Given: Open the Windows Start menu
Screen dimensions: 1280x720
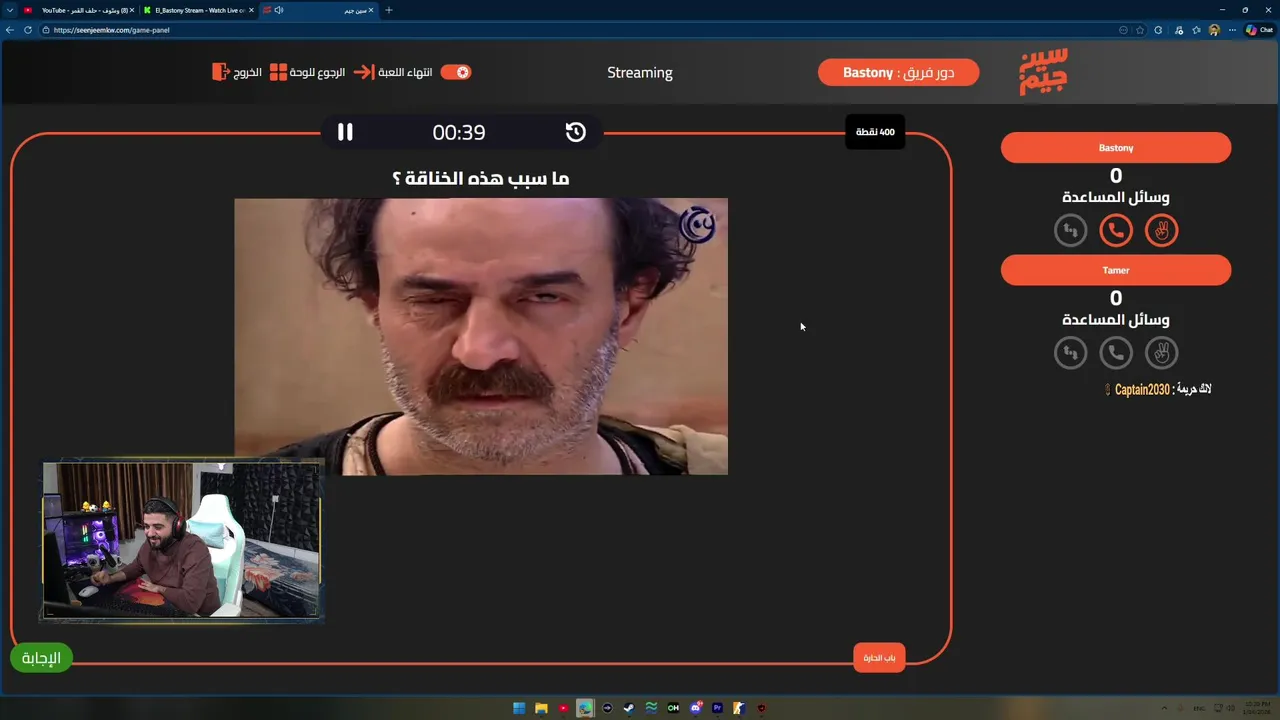Looking at the screenshot, I should (x=519, y=708).
